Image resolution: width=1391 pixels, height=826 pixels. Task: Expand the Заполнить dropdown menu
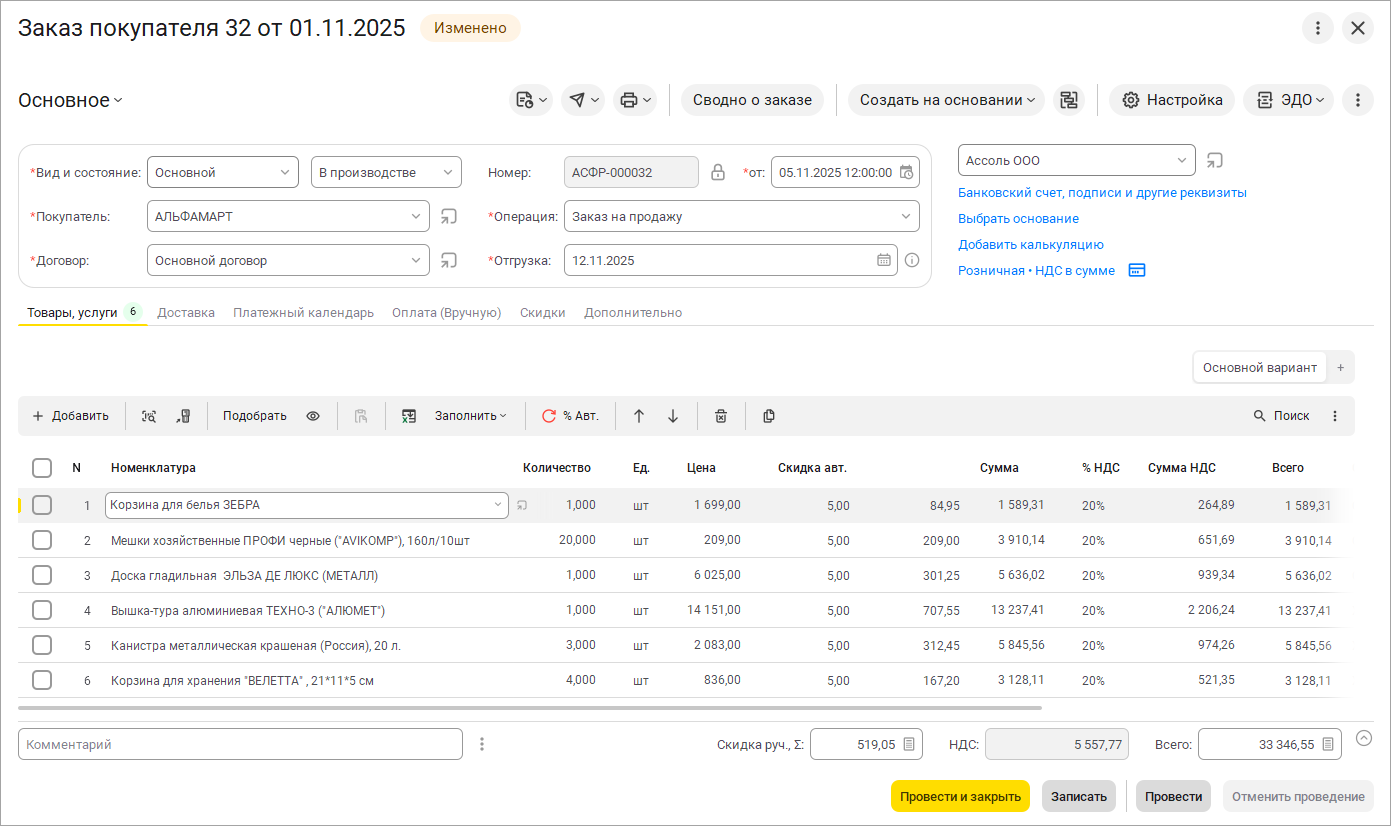click(x=470, y=416)
